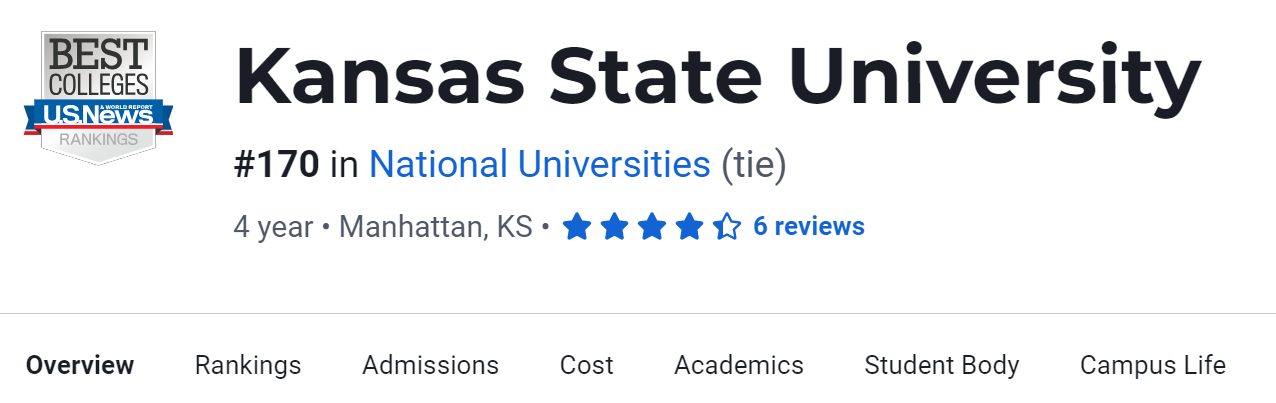View the Academics tab
The image size is (1276, 403).
click(x=738, y=366)
